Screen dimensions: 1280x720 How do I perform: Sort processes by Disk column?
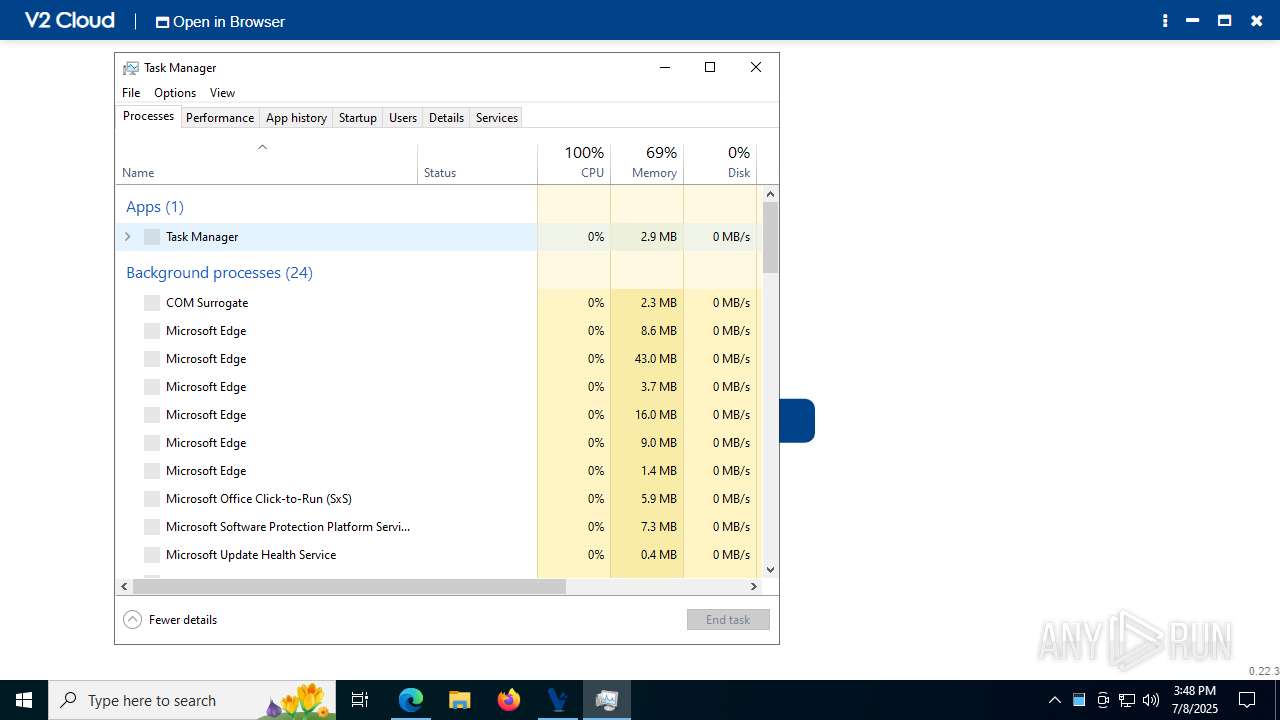click(x=720, y=164)
